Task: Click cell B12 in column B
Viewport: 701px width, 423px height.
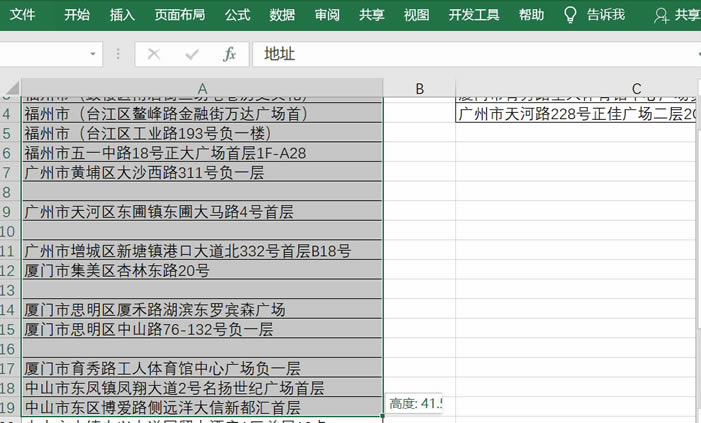Action: tap(419, 271)
